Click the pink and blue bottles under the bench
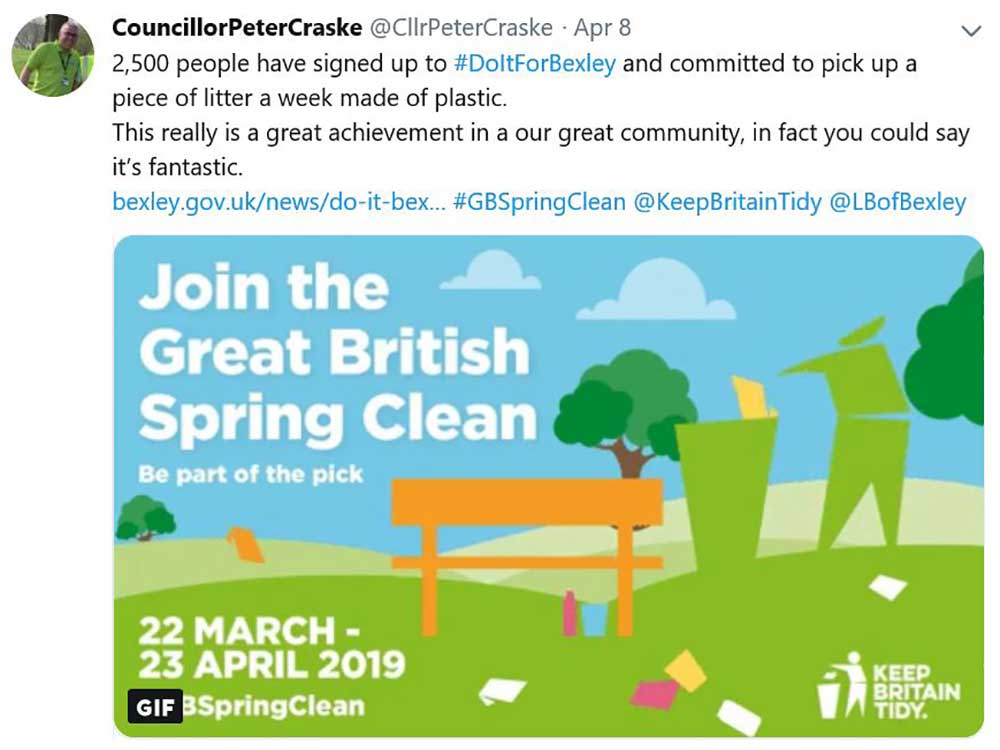1000x750 pixels. tap(584, 614)
